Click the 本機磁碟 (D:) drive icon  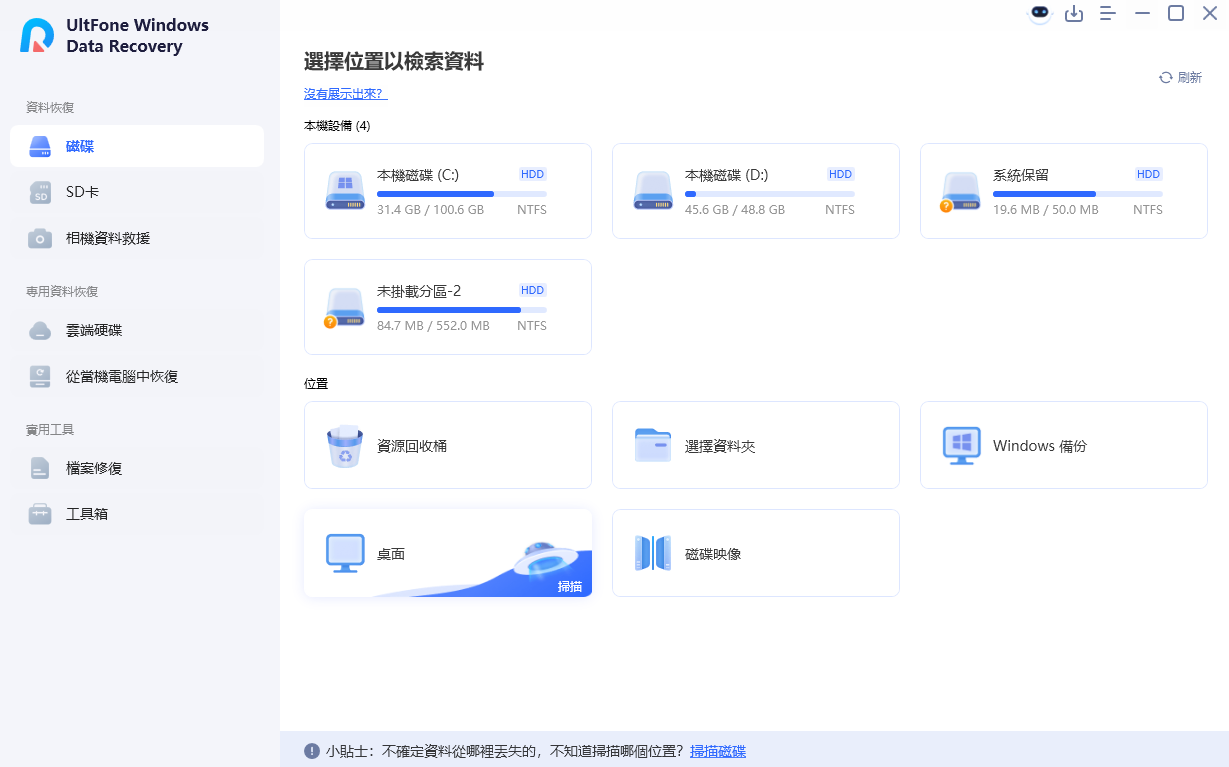click(653, 190)
